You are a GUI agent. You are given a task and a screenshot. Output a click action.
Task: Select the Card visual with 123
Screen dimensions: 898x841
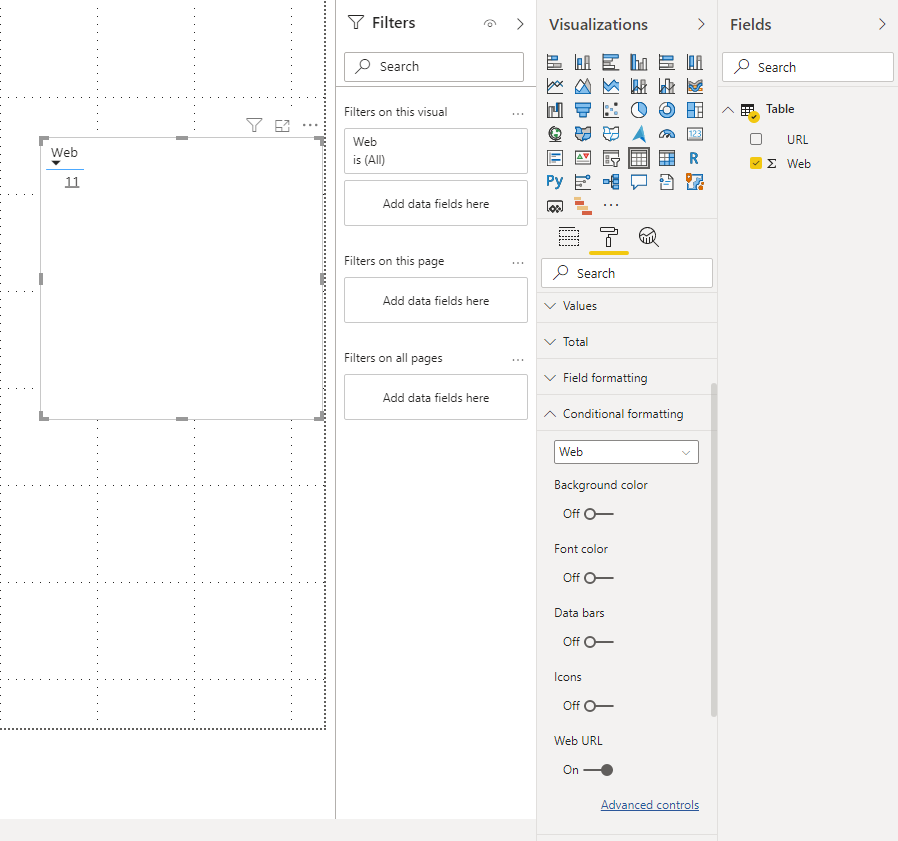pyautogui.click(x=695, y=134)
